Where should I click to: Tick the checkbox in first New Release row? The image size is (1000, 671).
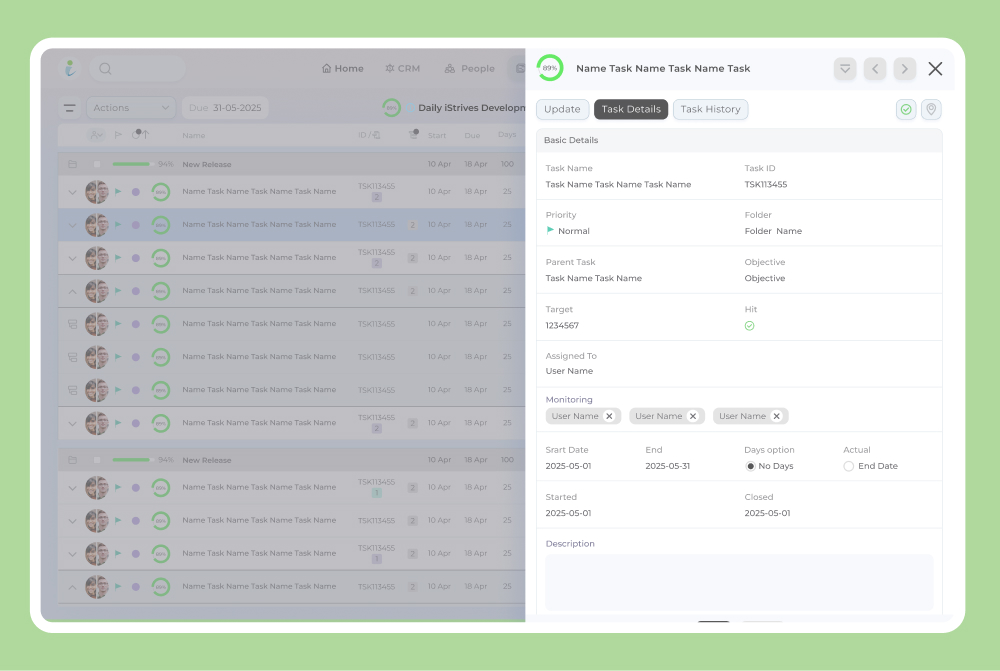[97, 164]
